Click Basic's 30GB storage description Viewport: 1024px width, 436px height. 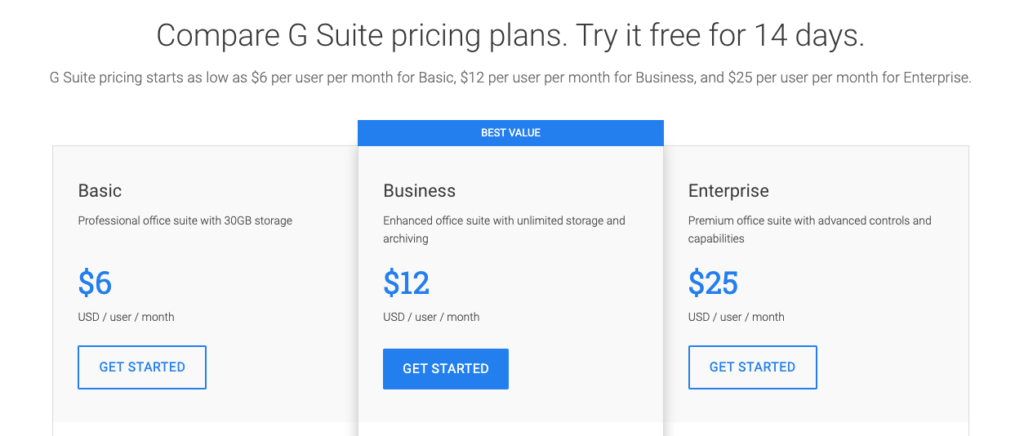click(x=185, y=221)
